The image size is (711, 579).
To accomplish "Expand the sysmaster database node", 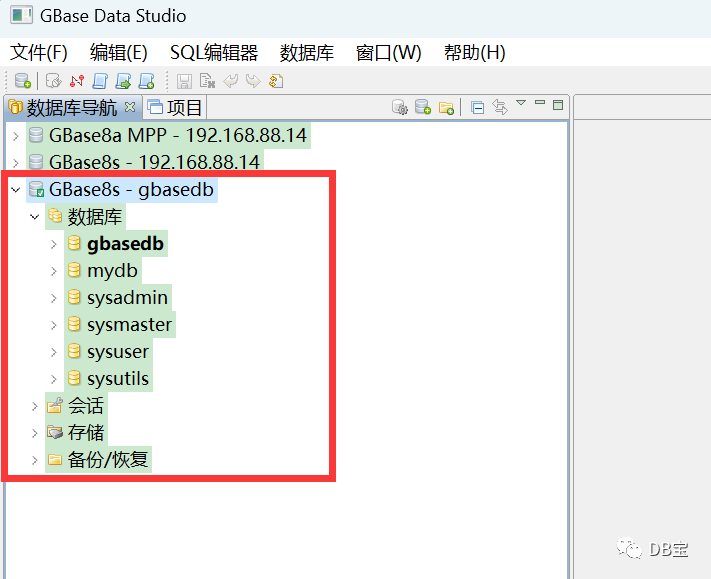I will (54, 325).
